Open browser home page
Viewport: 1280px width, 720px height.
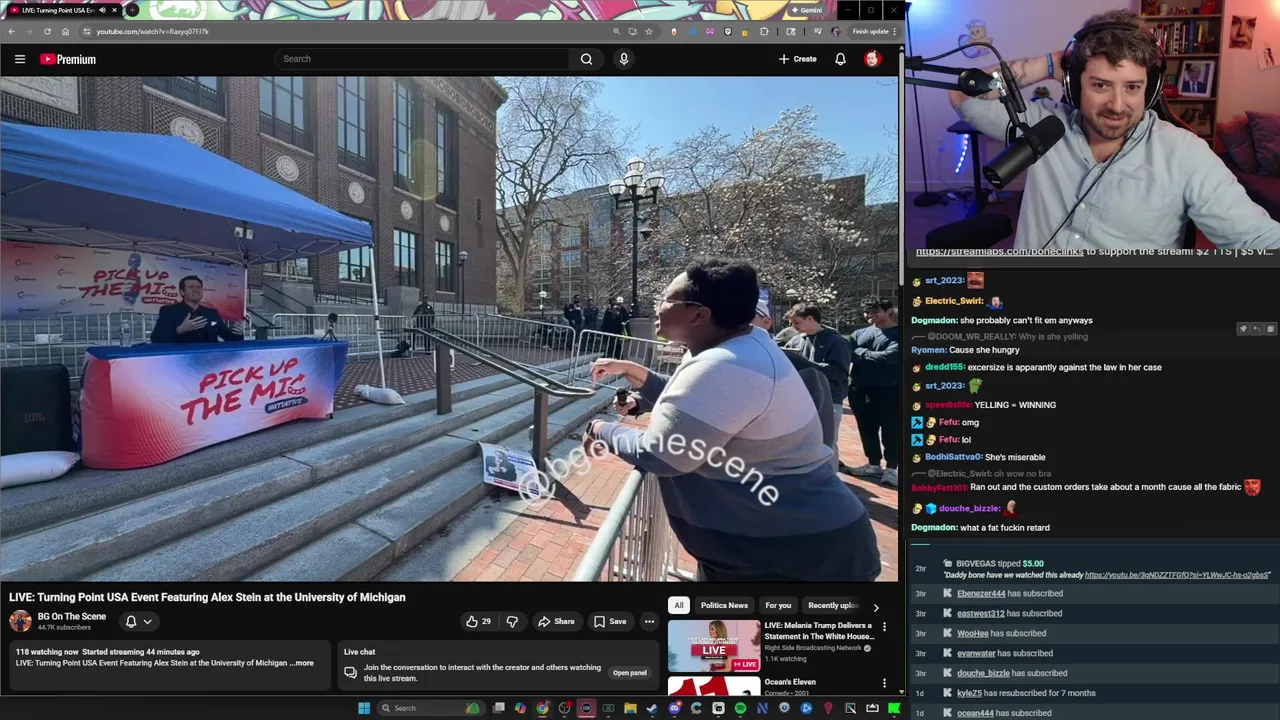point(65,31)
